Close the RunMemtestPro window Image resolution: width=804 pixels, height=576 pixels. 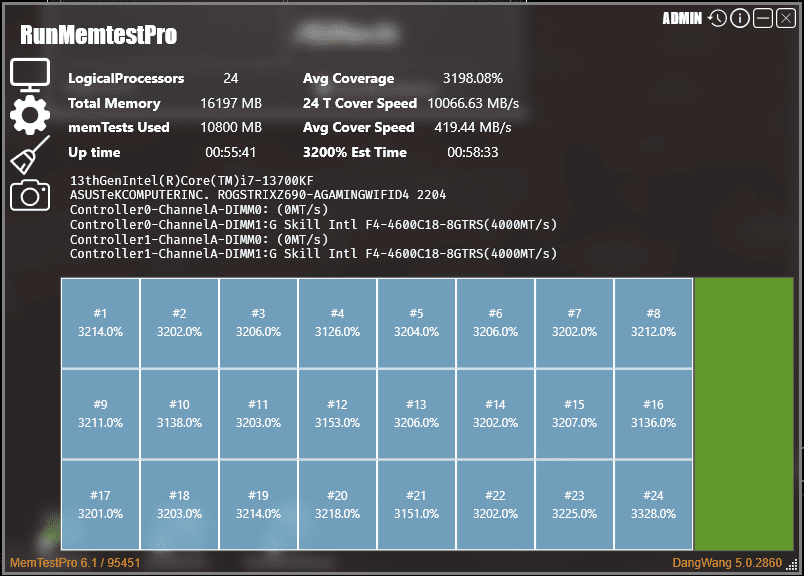coord(786,18)
